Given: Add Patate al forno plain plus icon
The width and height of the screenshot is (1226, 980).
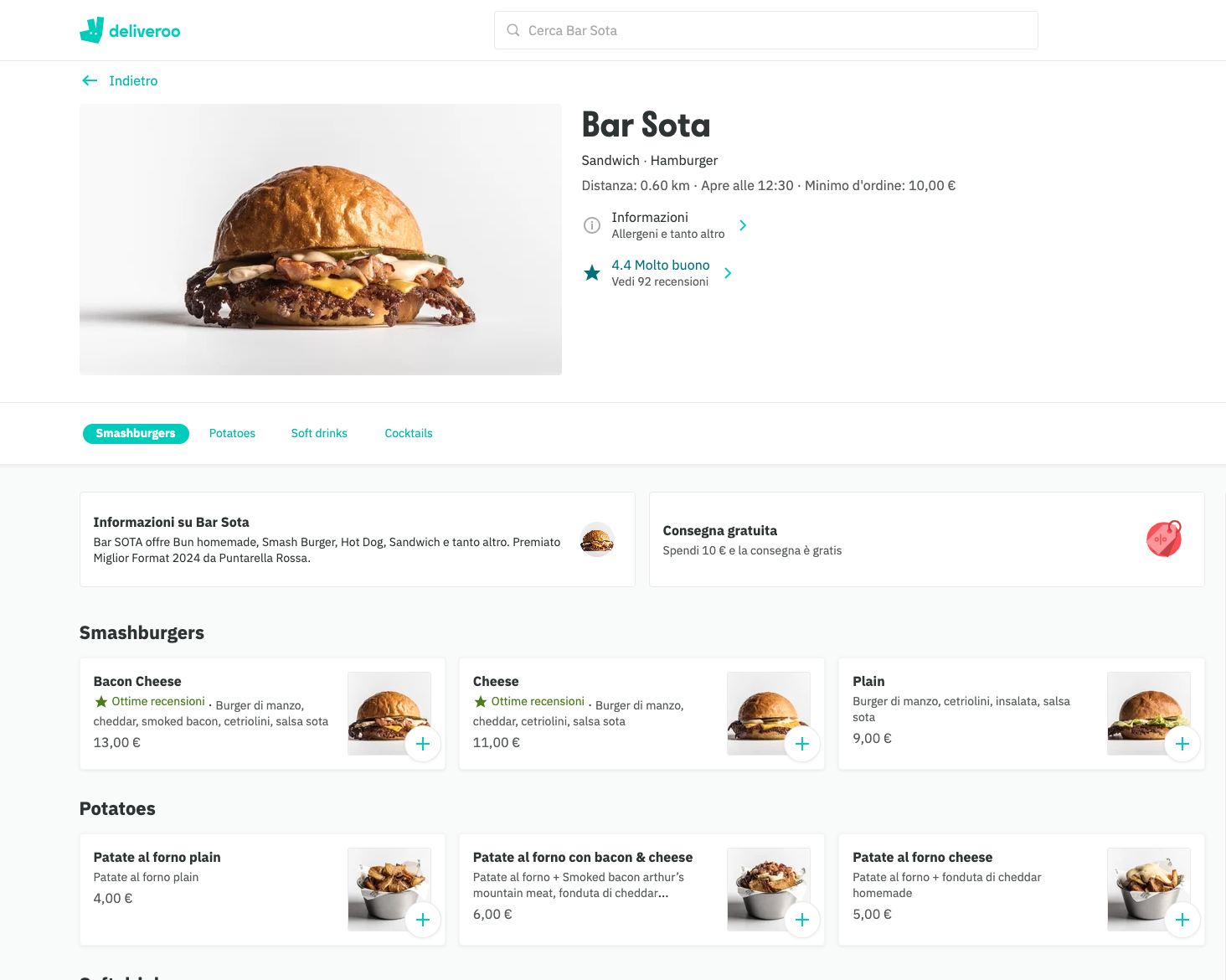Looking at the screenshot, I should coord(423,920).
